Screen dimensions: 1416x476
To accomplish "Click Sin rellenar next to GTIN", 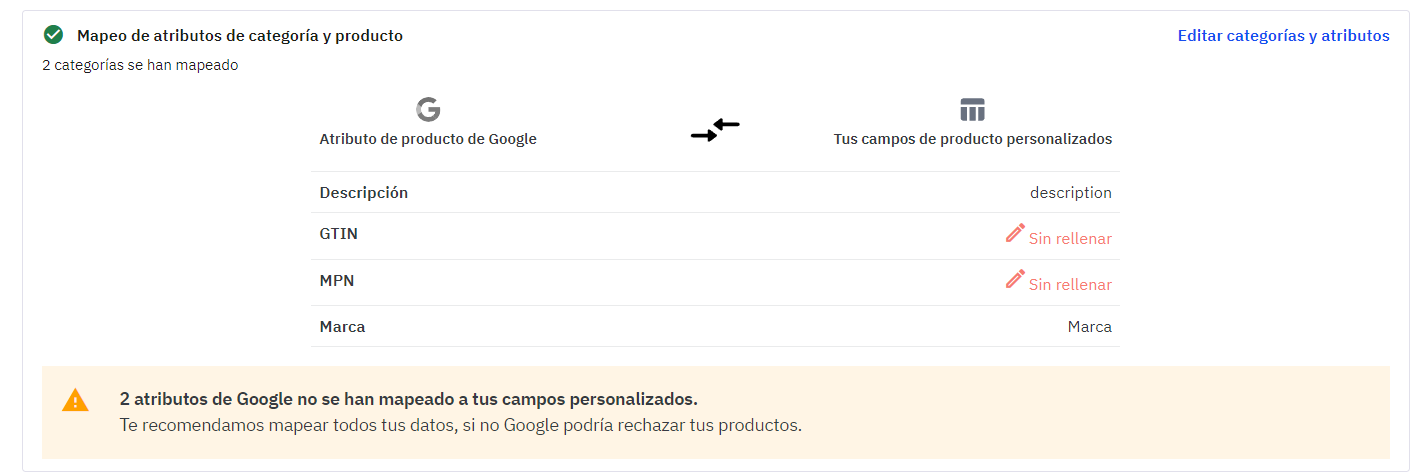I will pos(1070,238).
